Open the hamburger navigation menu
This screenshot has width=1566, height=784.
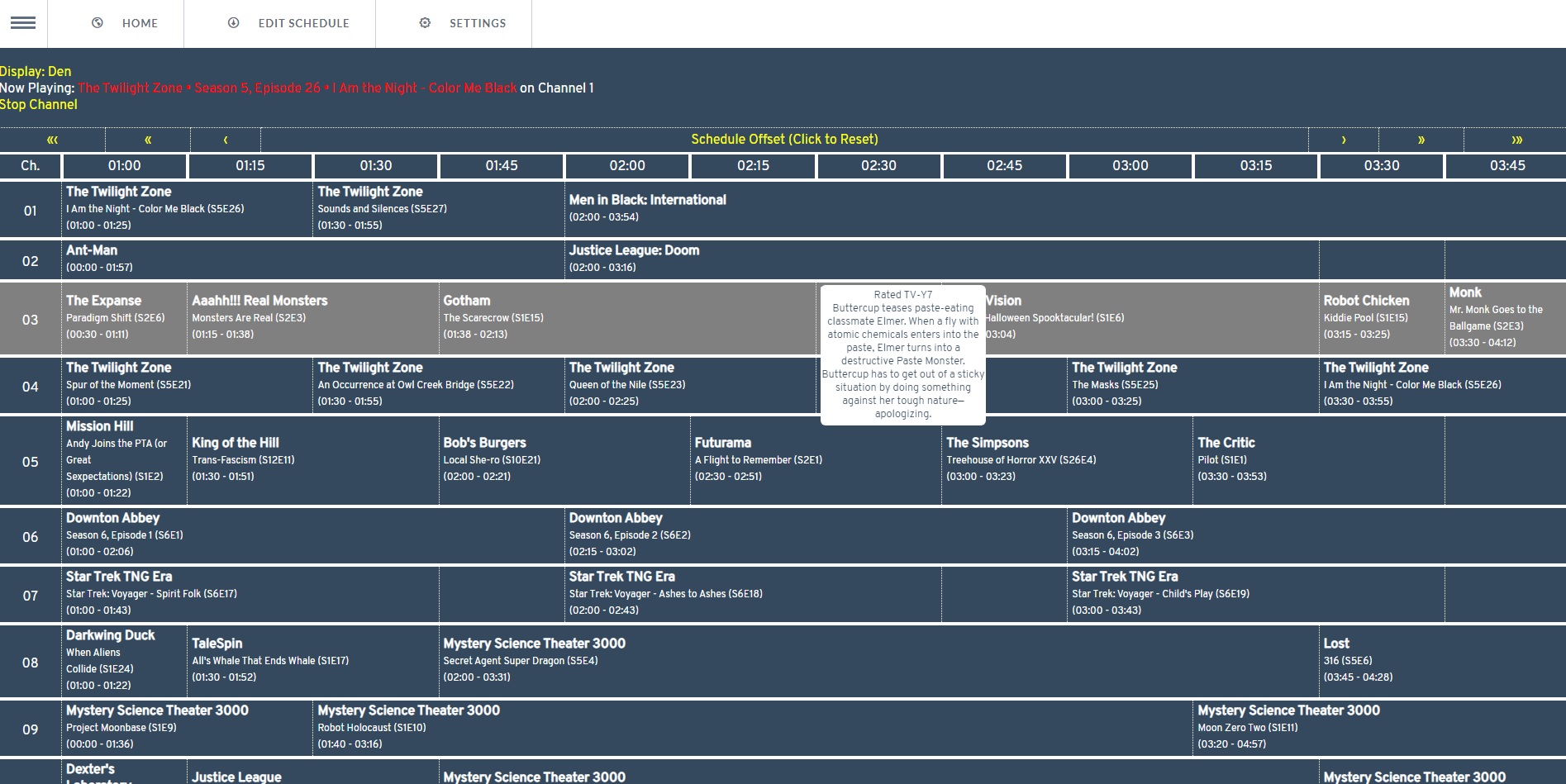click(22, 23)
